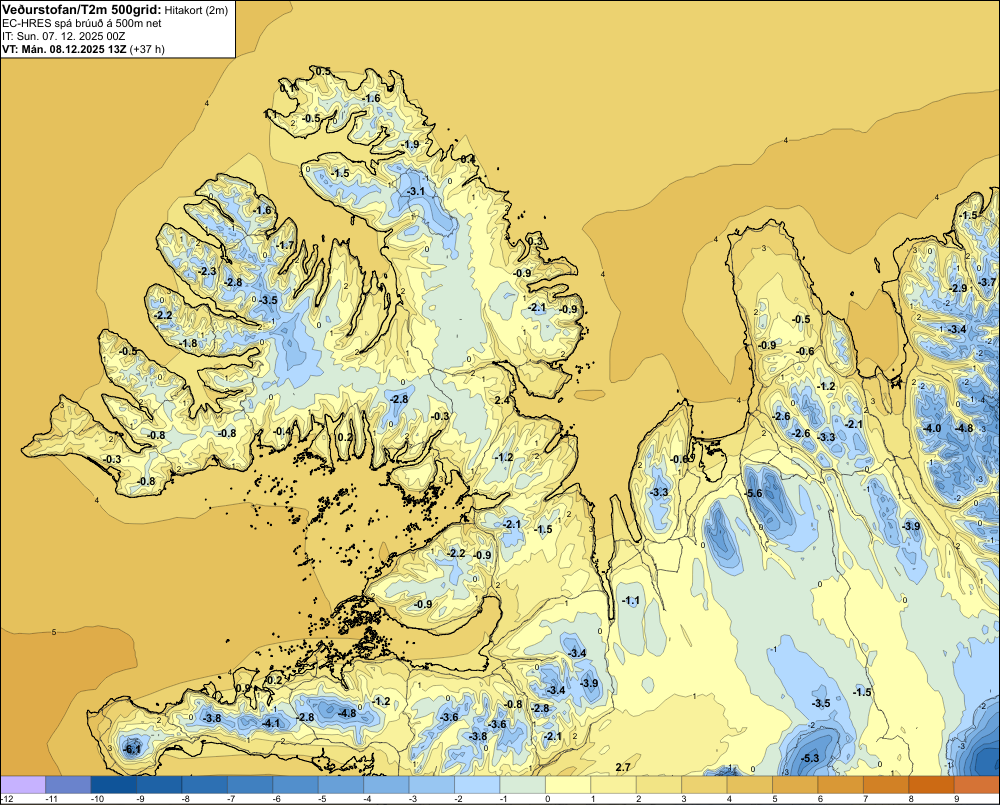
Task: Click the -3.7 temperature value on the map
Action: pos(987,282)
